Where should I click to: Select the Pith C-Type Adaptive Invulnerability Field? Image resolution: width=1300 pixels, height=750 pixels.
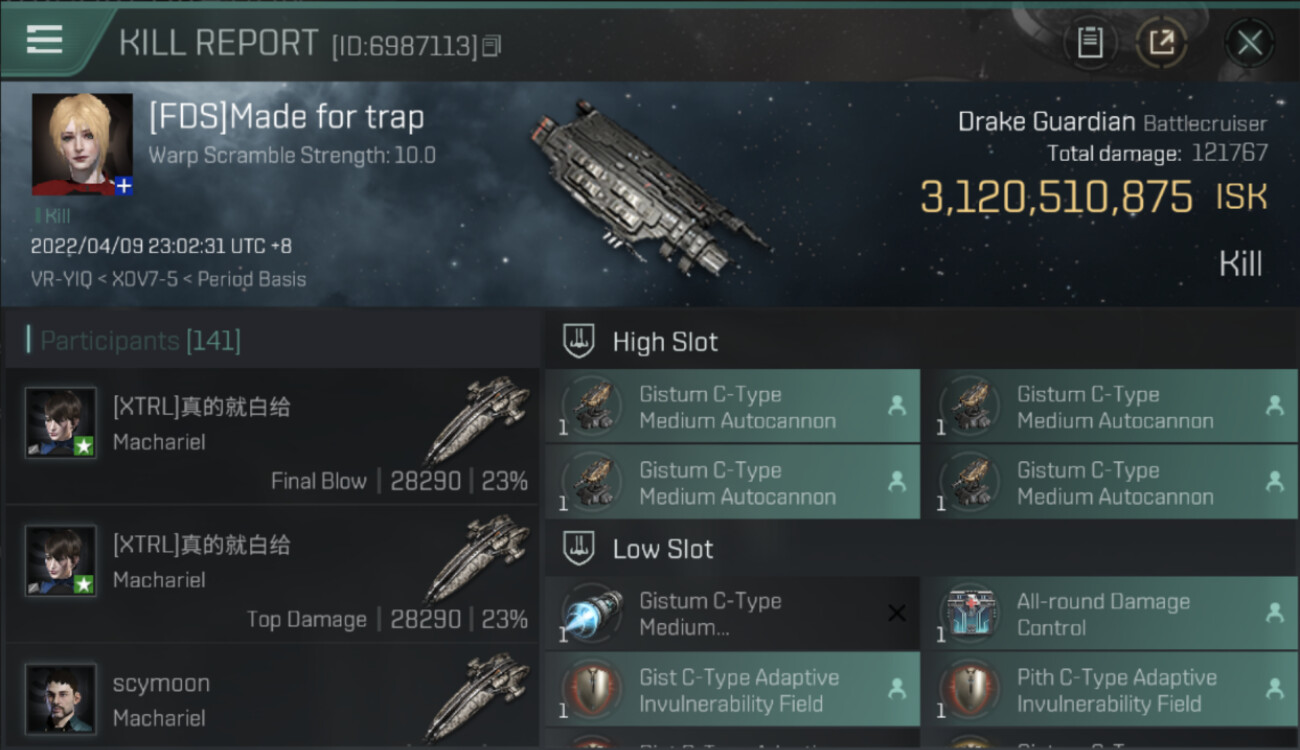(x=1109, y=690)
